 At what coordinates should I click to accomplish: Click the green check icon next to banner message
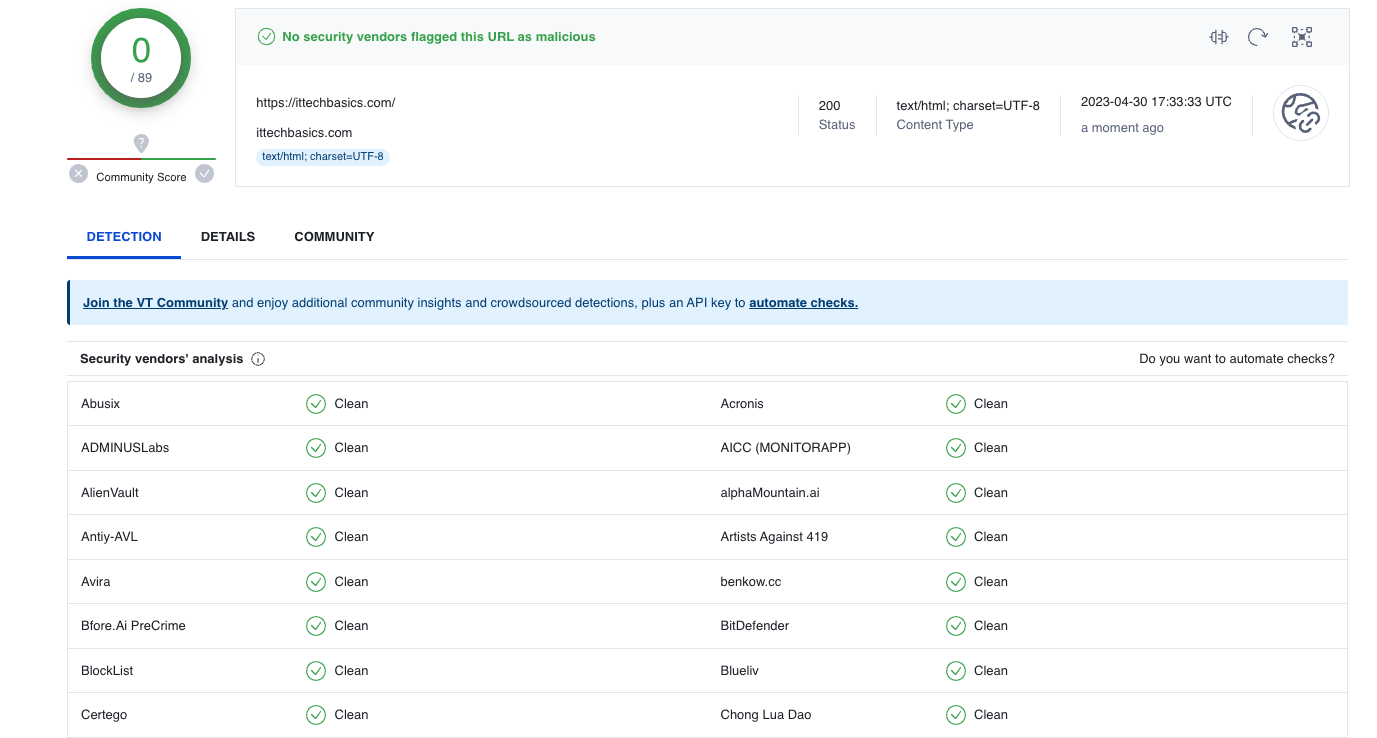tap(266, 36)
